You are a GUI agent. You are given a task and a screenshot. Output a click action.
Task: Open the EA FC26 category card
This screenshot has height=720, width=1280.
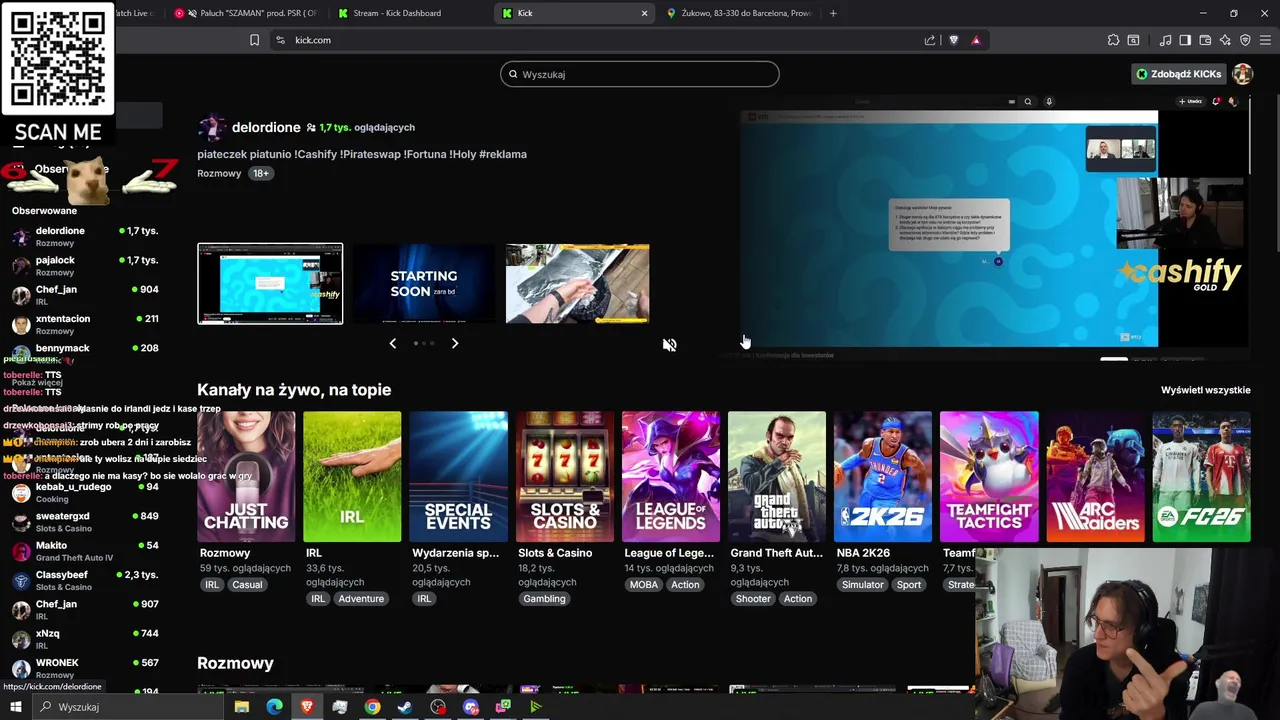[x=1201, y=477]
